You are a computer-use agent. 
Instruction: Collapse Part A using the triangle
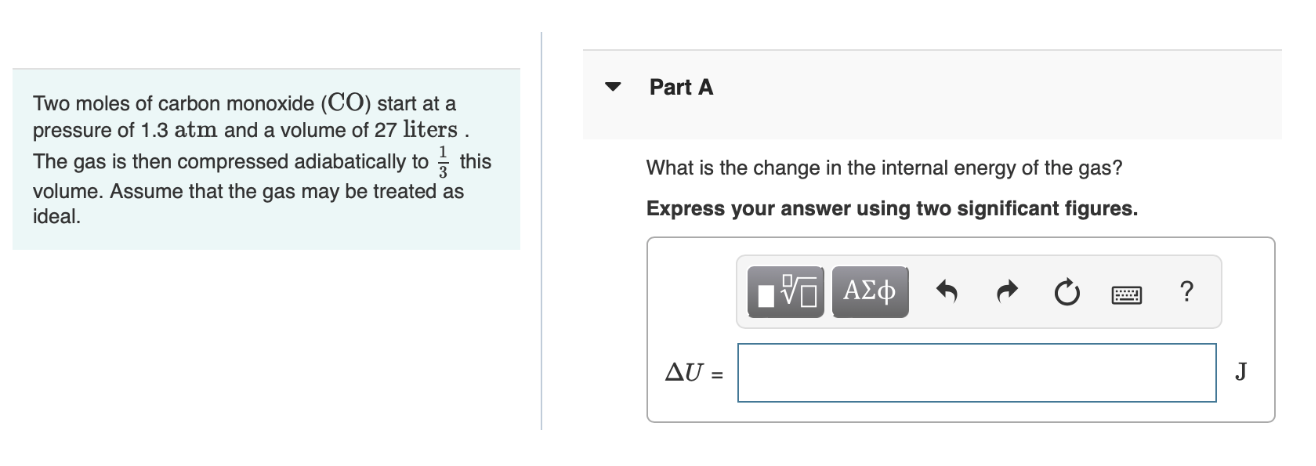tap(613, 87)
